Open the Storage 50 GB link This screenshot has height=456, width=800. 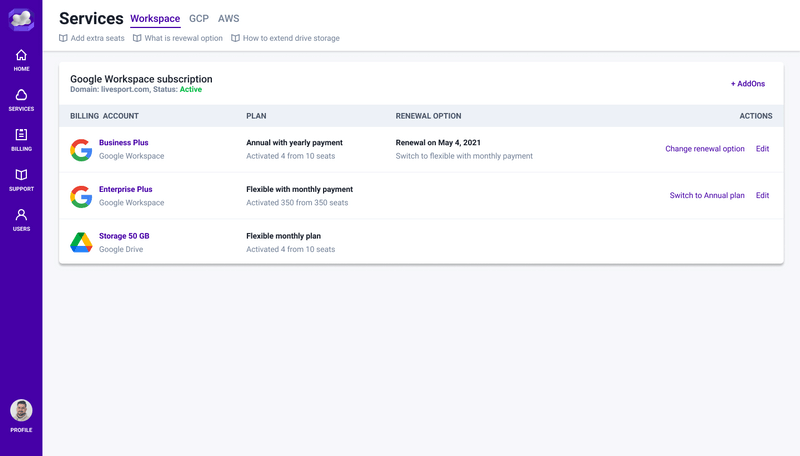coord(124,236)
